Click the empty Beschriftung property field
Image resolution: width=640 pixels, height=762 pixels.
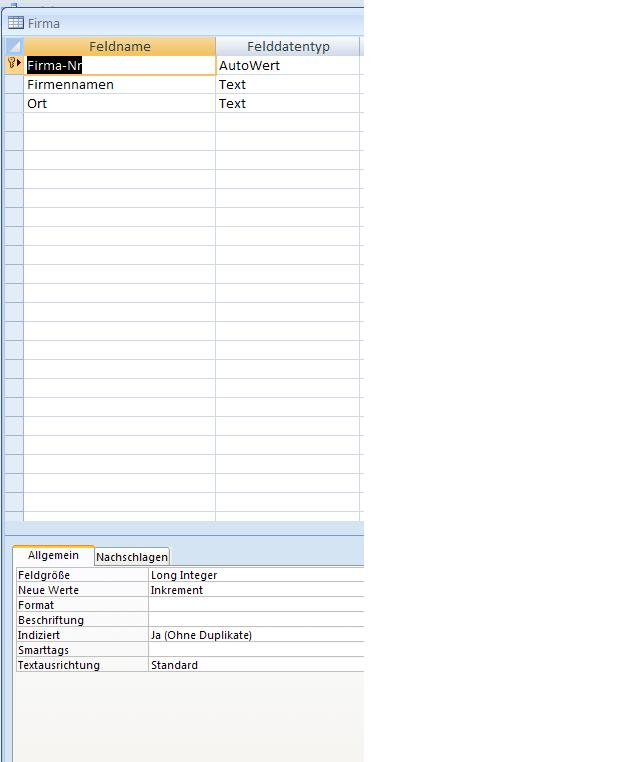coord(256,620)
